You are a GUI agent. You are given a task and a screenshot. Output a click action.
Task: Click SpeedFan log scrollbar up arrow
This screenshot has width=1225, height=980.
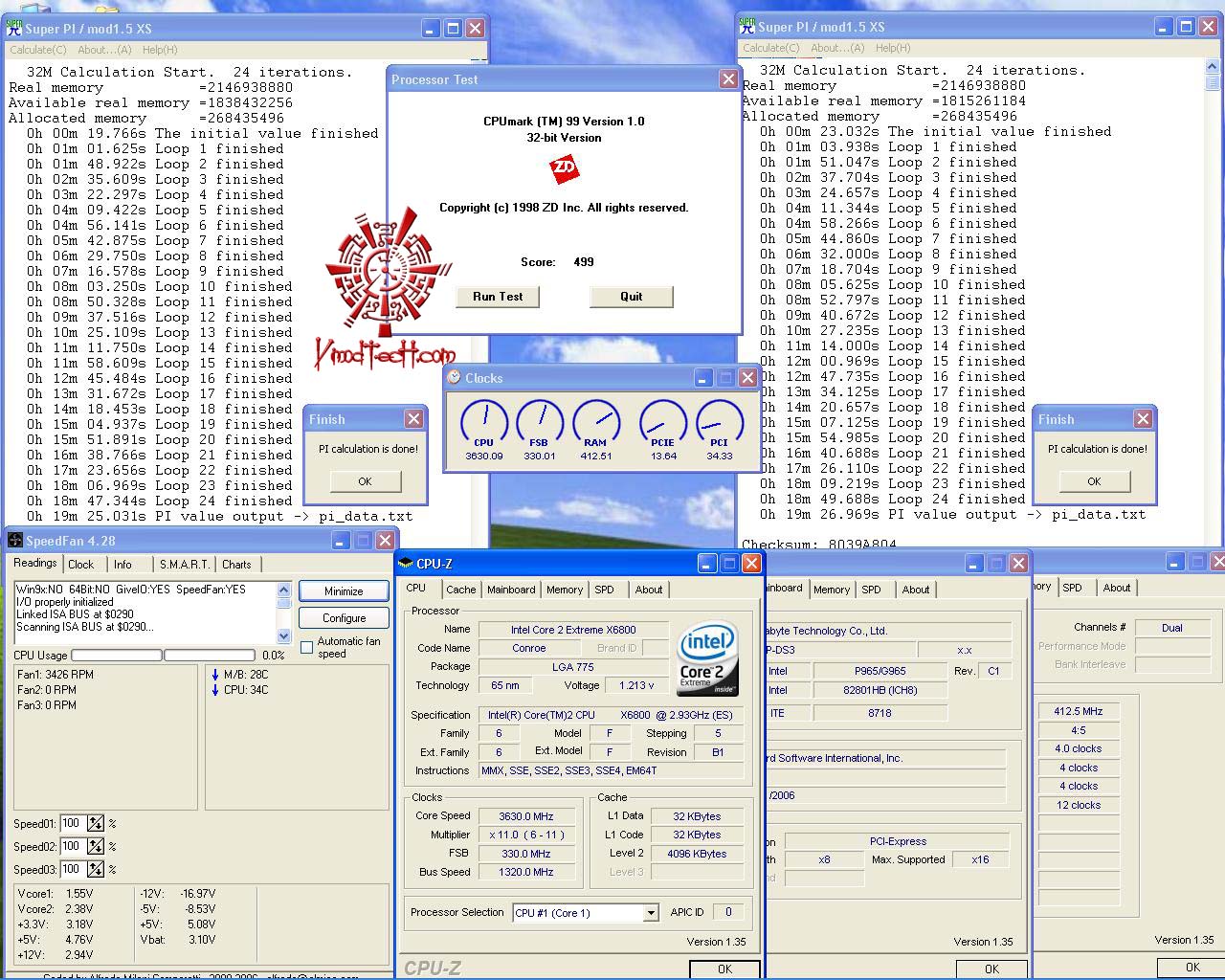283,590
